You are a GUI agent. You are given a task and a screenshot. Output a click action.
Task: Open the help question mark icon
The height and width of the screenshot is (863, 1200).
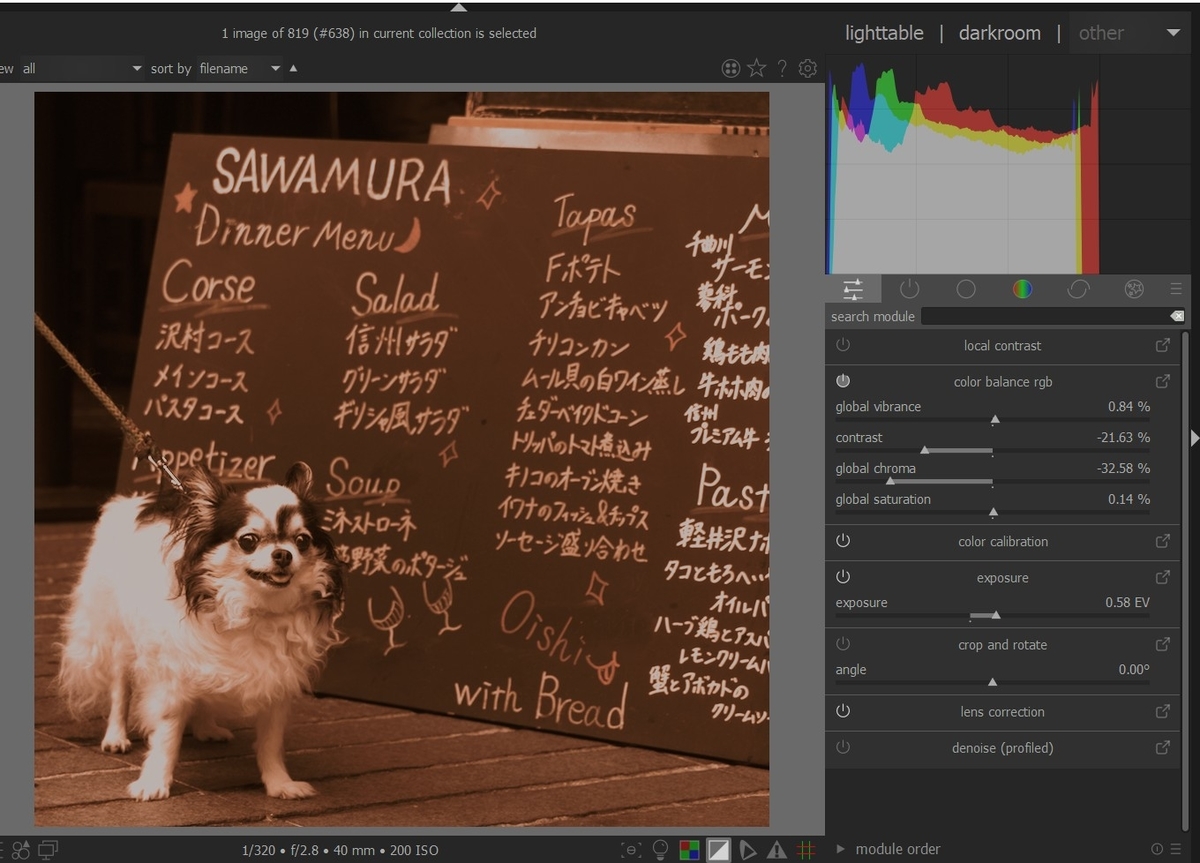[x=782, y=68]
